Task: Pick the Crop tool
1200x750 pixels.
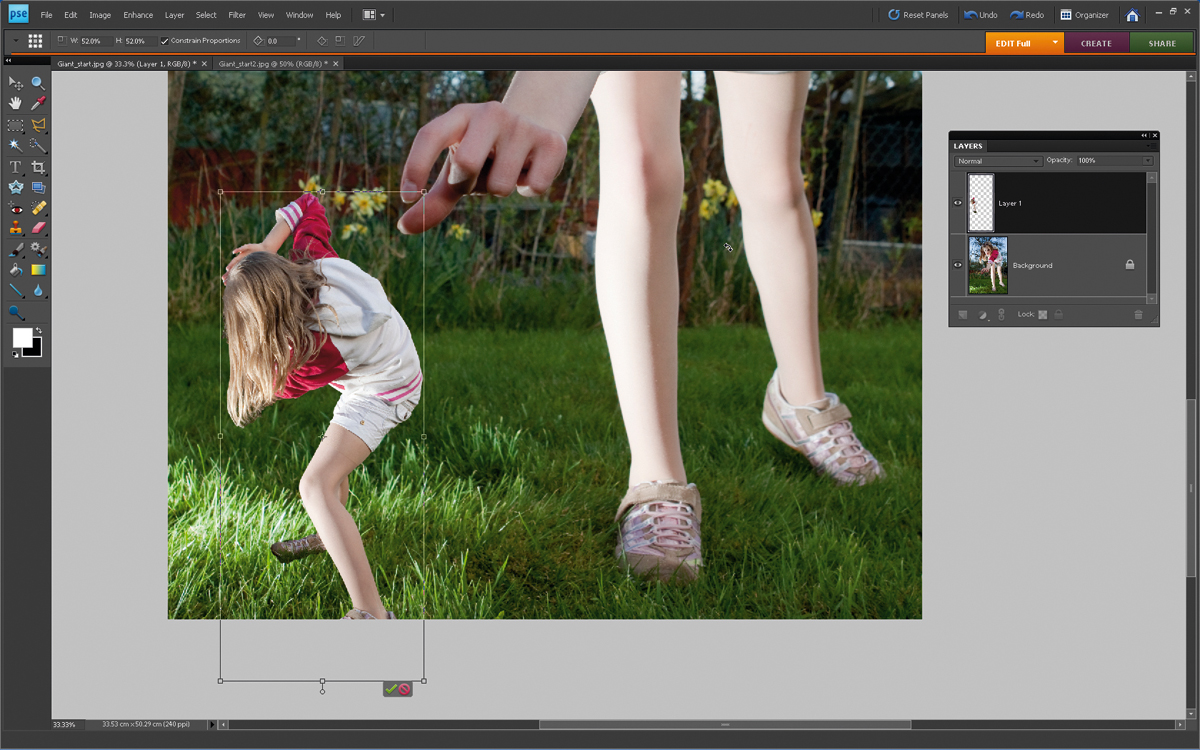Action: click(x=38, y=167)
